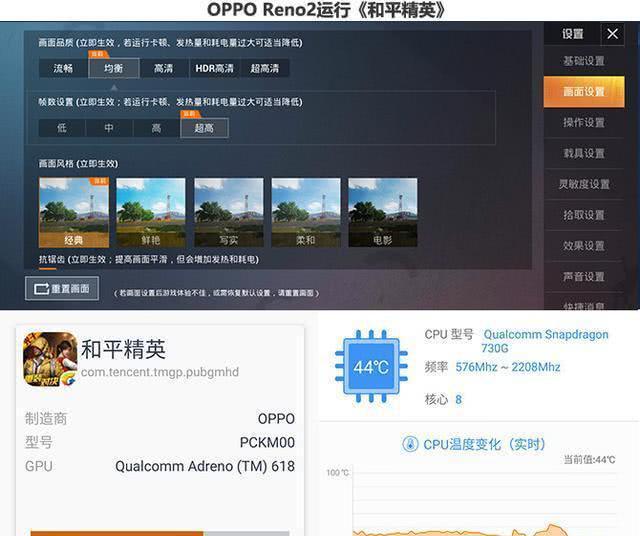Click the CPU model Qualcomm Snapdragon 730G
The height and width of the screenshot is (536, 640).
click(544, 341)
